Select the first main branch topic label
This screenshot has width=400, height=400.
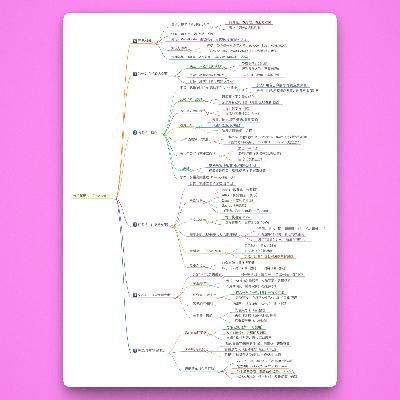[145, 41]
